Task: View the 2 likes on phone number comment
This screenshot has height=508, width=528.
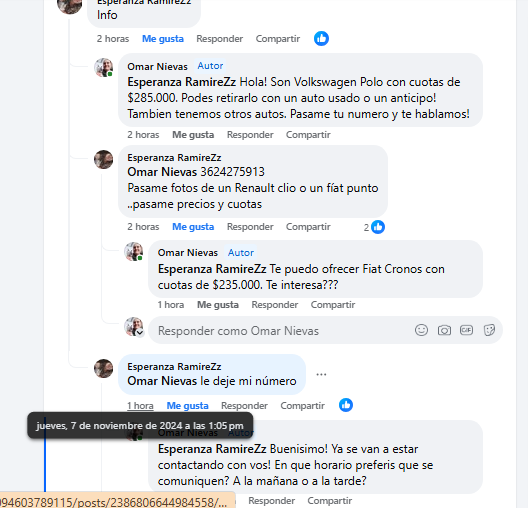Action: (374, 227)
